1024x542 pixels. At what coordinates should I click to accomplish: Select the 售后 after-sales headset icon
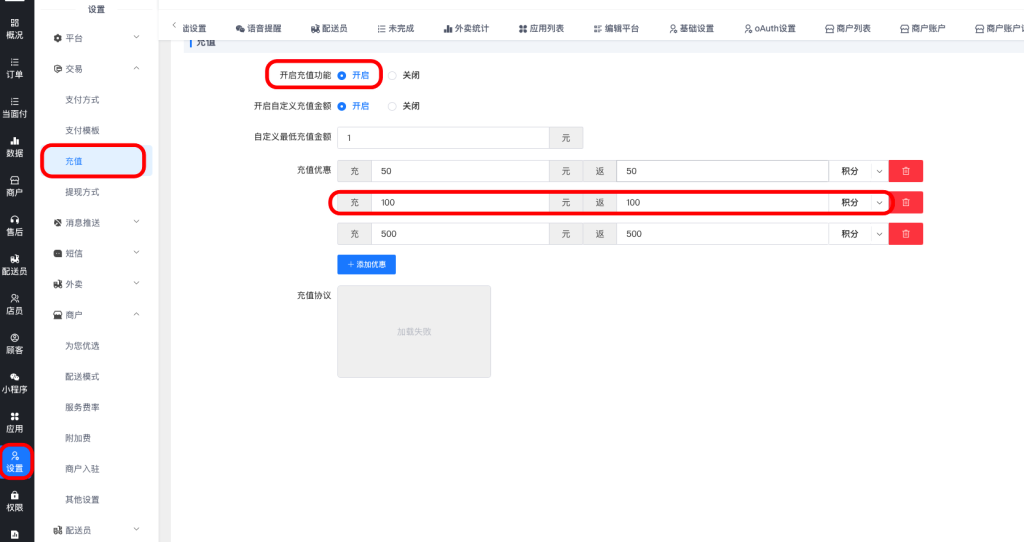tap(15, 224)
